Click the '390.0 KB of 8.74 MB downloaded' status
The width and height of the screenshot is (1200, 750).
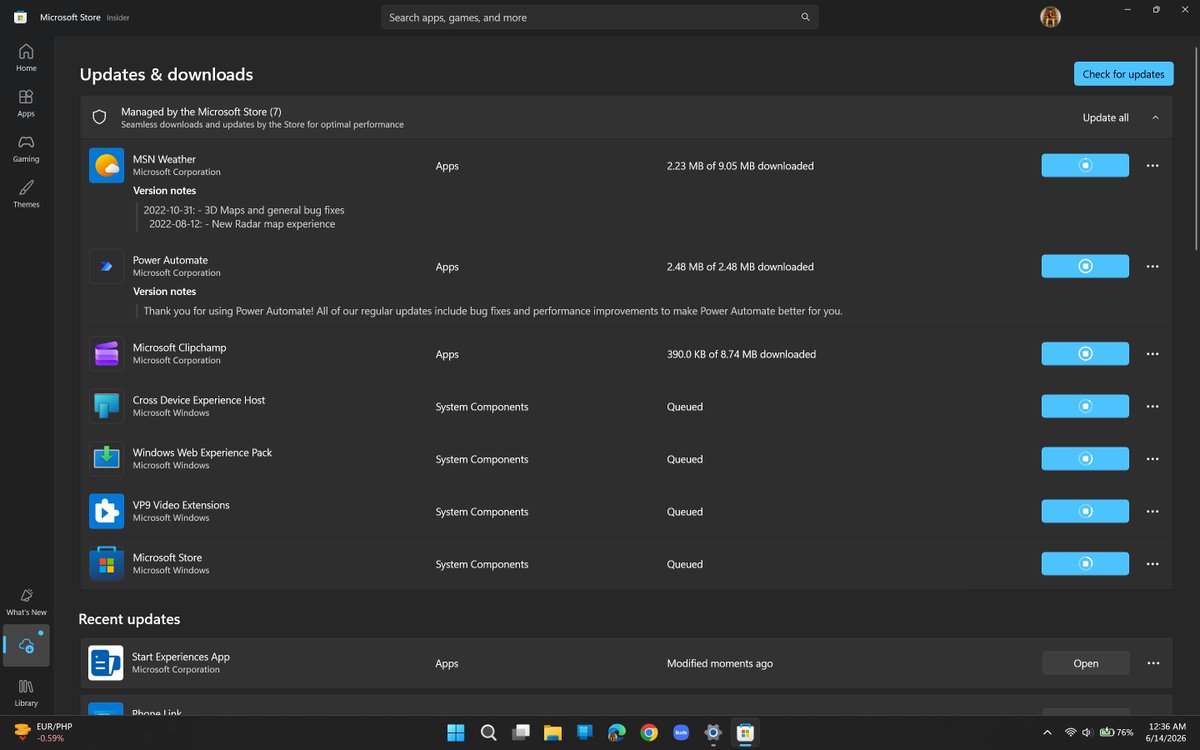[741, 354]
